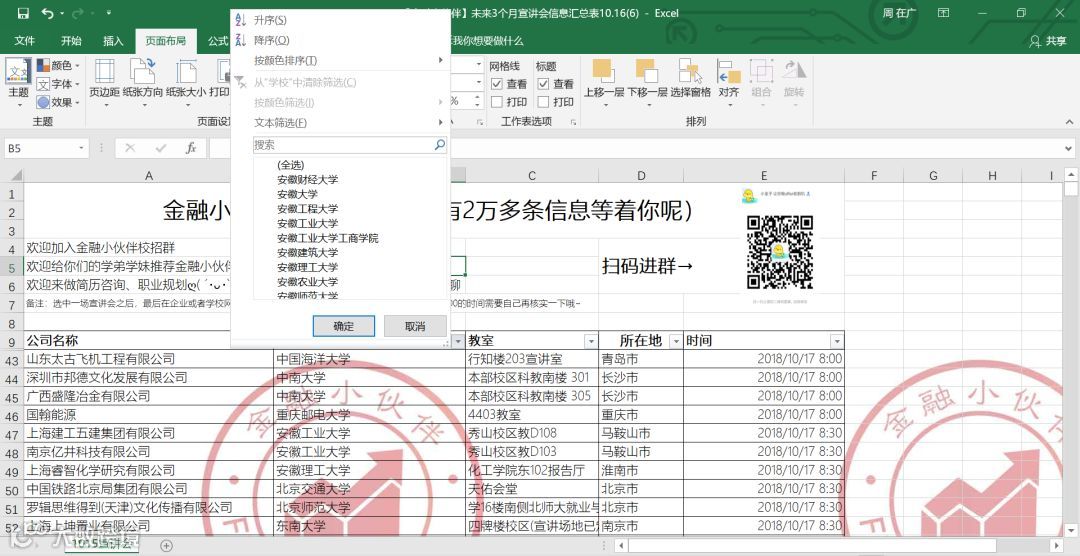This screenshot has height=556, width=1080.
Task: Toggle 安徽建筑大学 in filter list
Action: pyautogui.click(x=307, y=253)
